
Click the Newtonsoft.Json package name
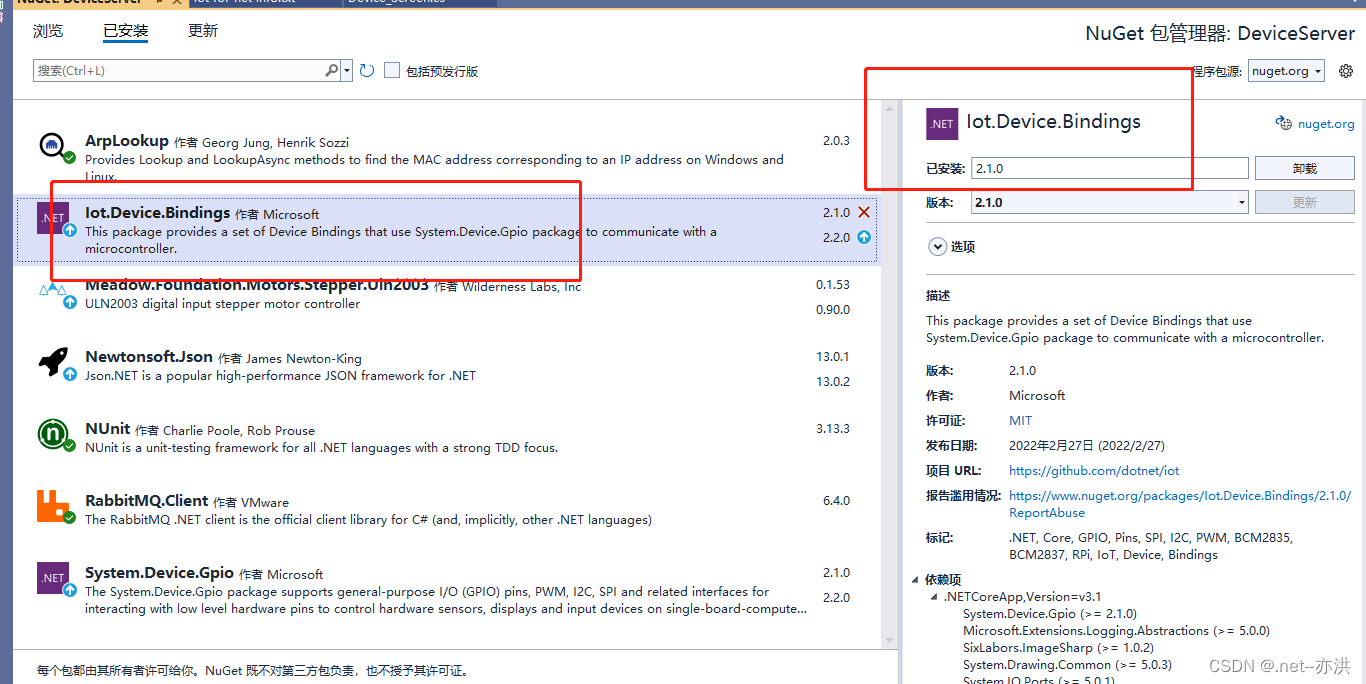[x=149, y=357]
